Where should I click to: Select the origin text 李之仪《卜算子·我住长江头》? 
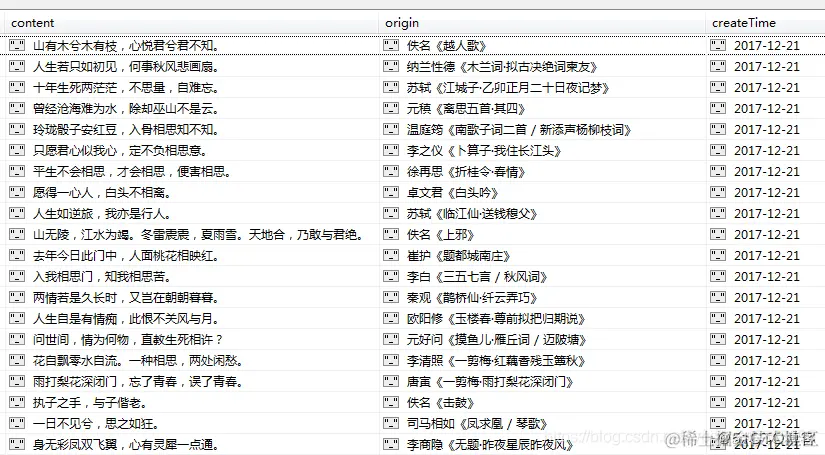(x=484, y=151)
